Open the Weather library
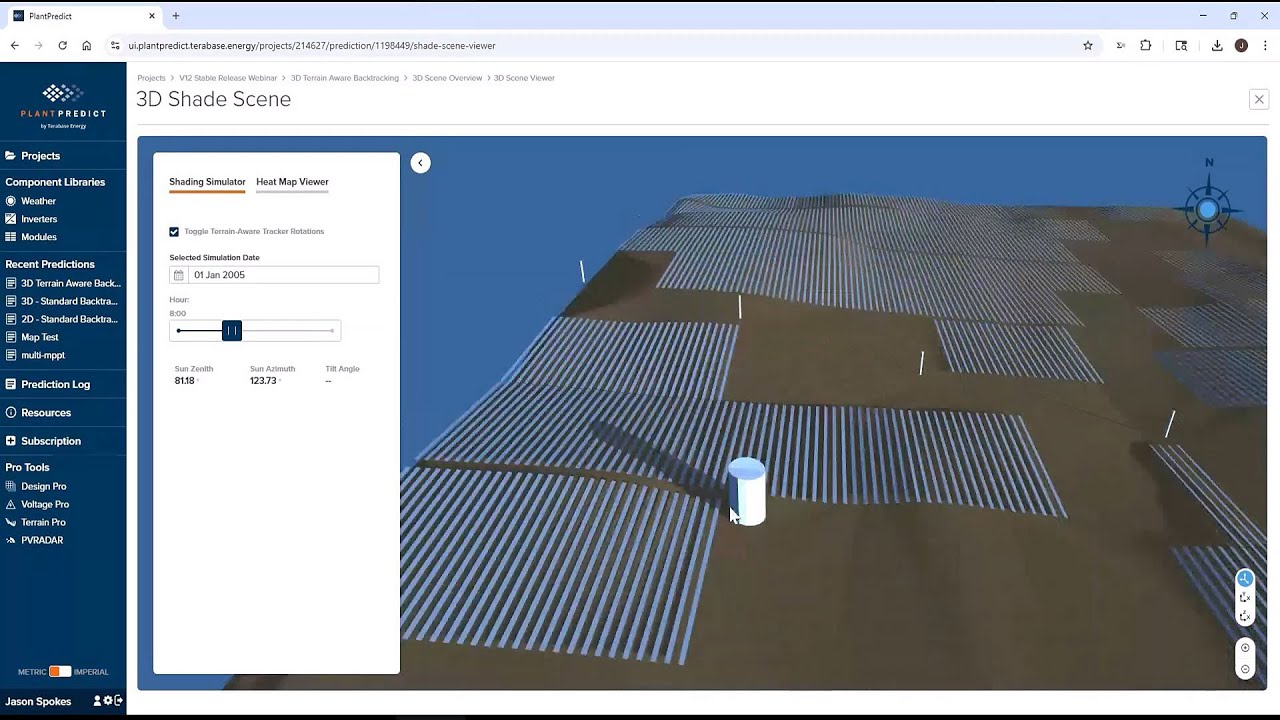 pos(39,201)
